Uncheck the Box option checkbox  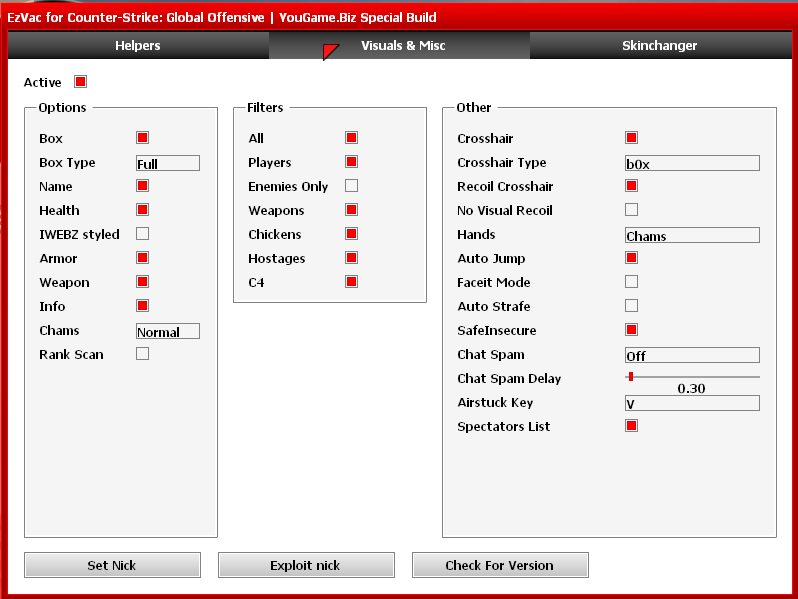pyautogui.click(x=142, y=137)
